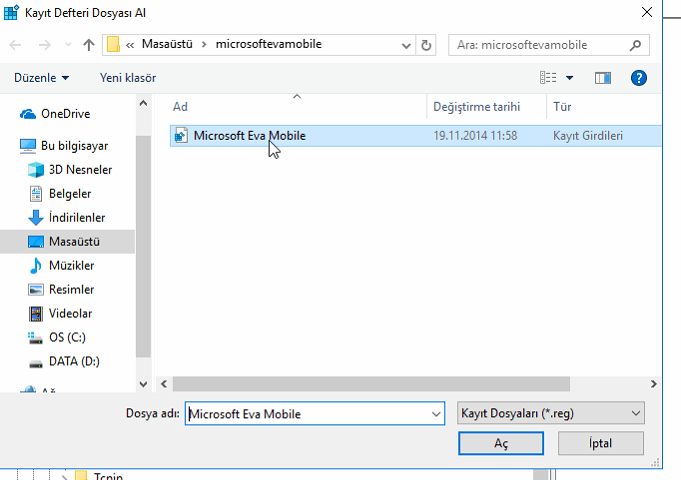This screenshot has width=681, height=480.
Task: Click the Kayıt Girdileri type cell
Action: pos(588,136)
